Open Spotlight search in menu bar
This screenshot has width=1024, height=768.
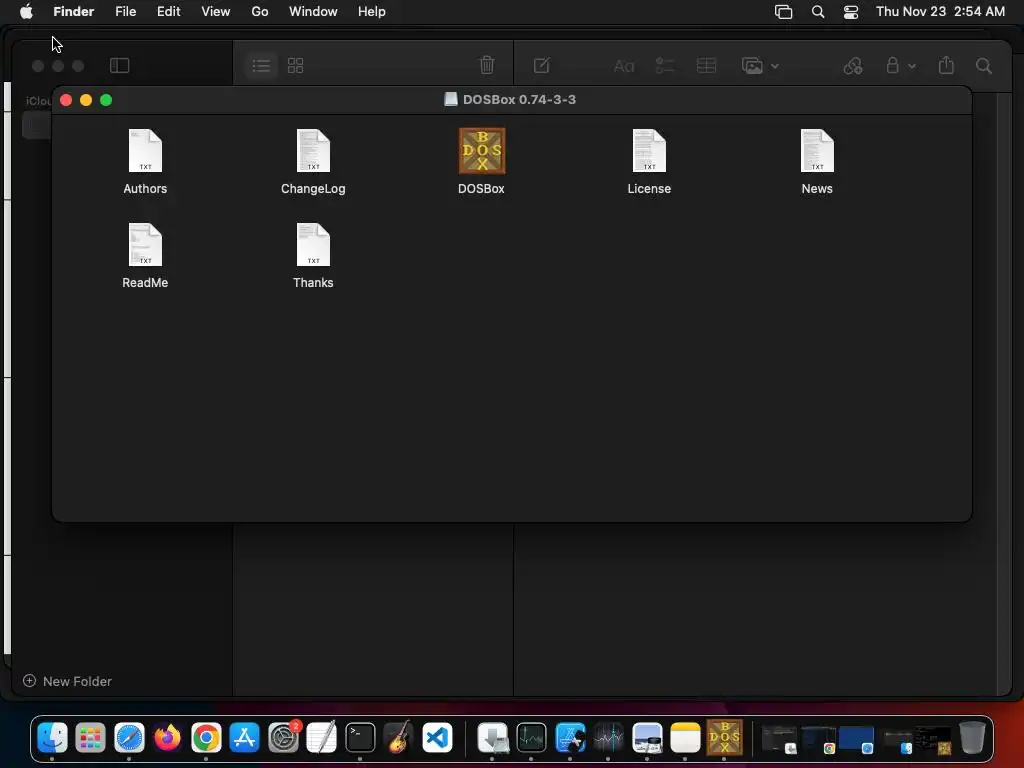tap(818, 11)
